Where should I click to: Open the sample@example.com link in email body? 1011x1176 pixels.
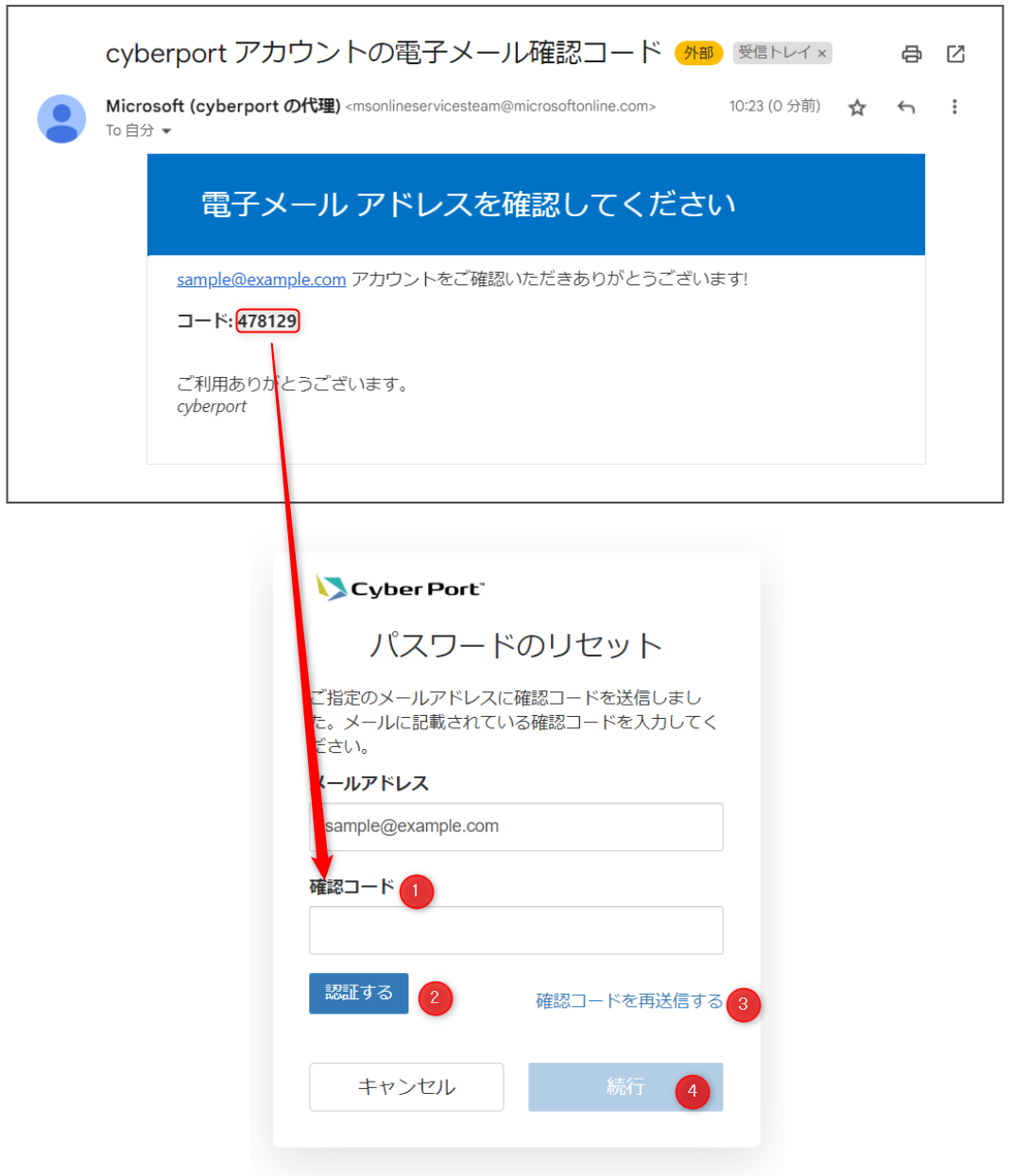click(261, 280)
